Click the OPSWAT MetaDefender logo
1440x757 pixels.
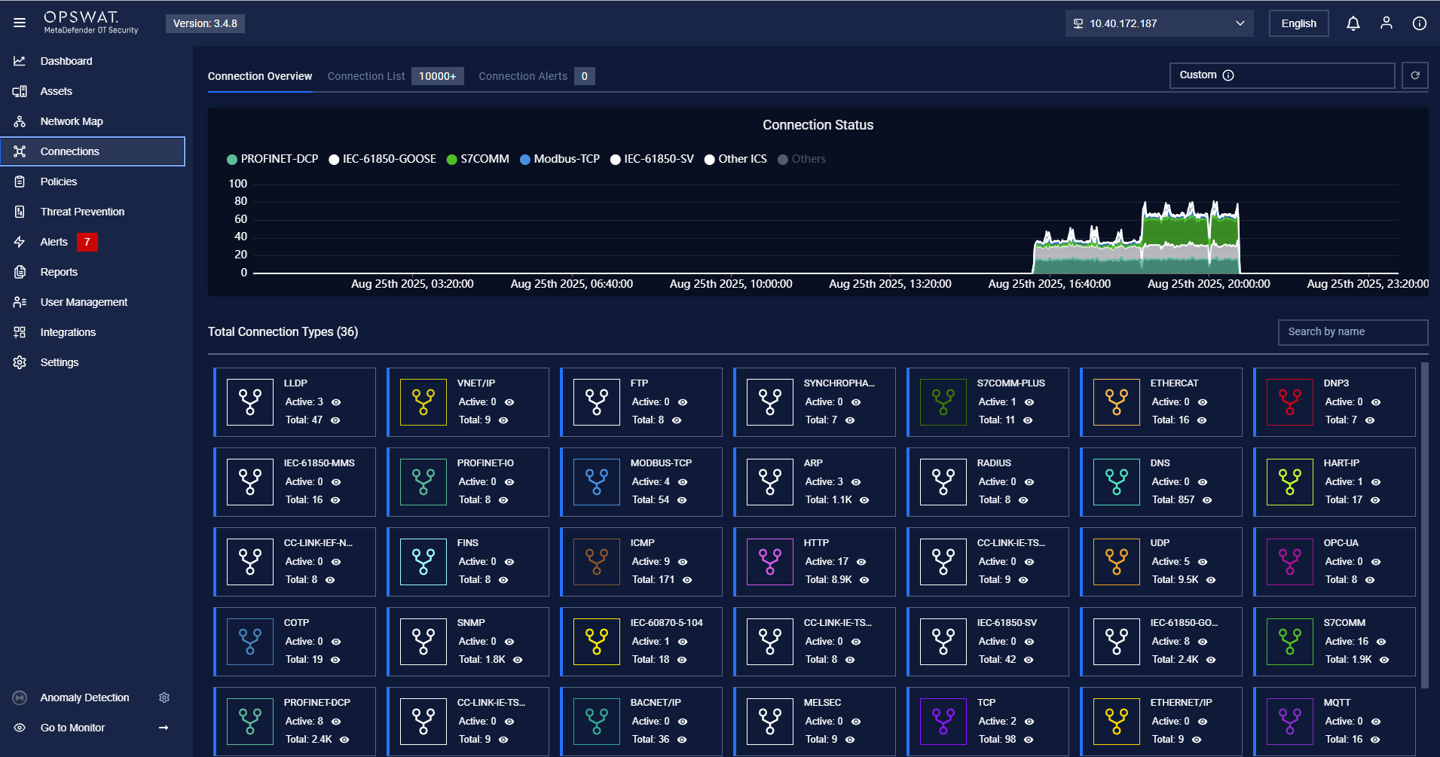(x=90, y=23)
